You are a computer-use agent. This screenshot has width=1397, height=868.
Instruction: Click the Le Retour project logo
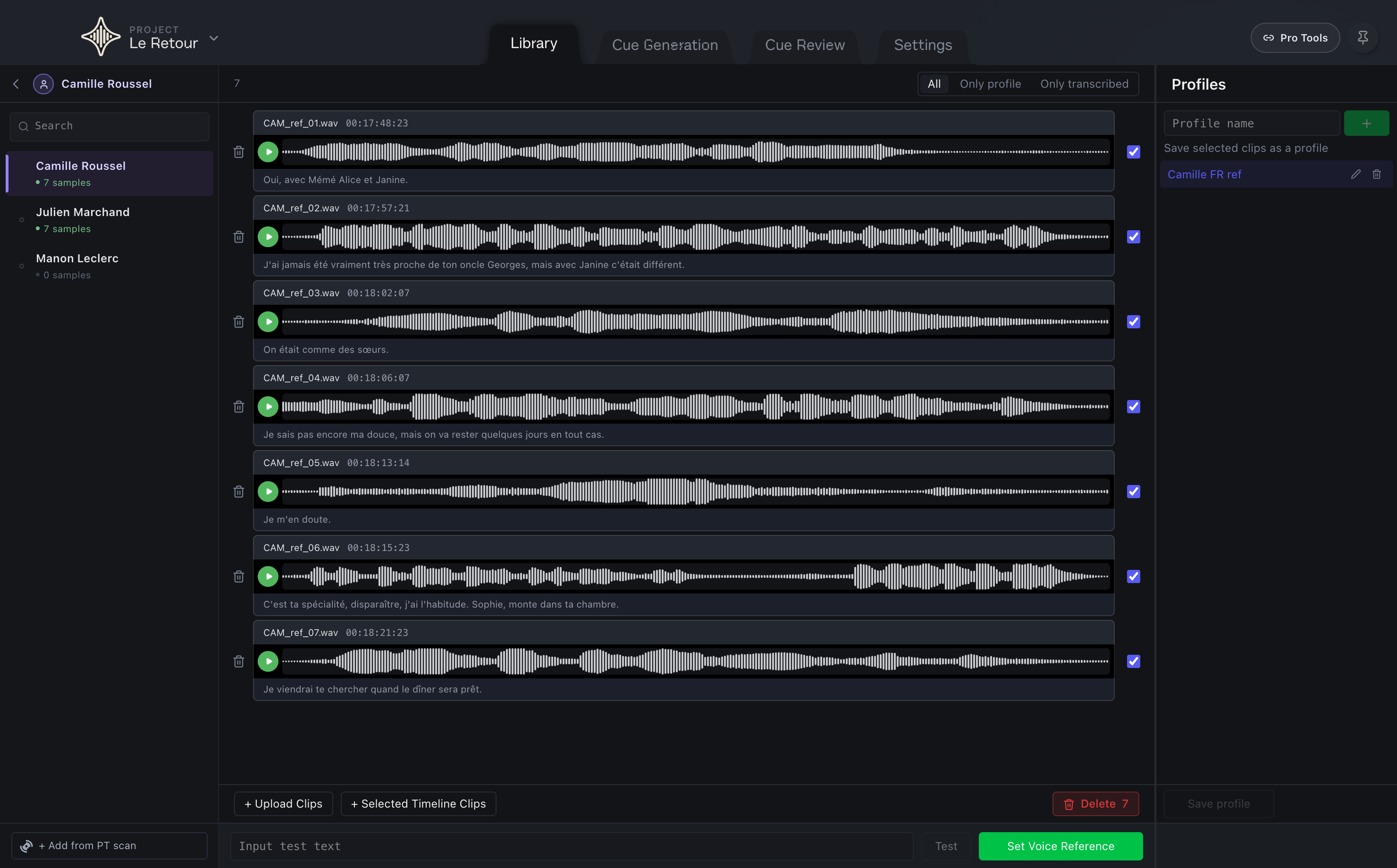click(101, 37)
